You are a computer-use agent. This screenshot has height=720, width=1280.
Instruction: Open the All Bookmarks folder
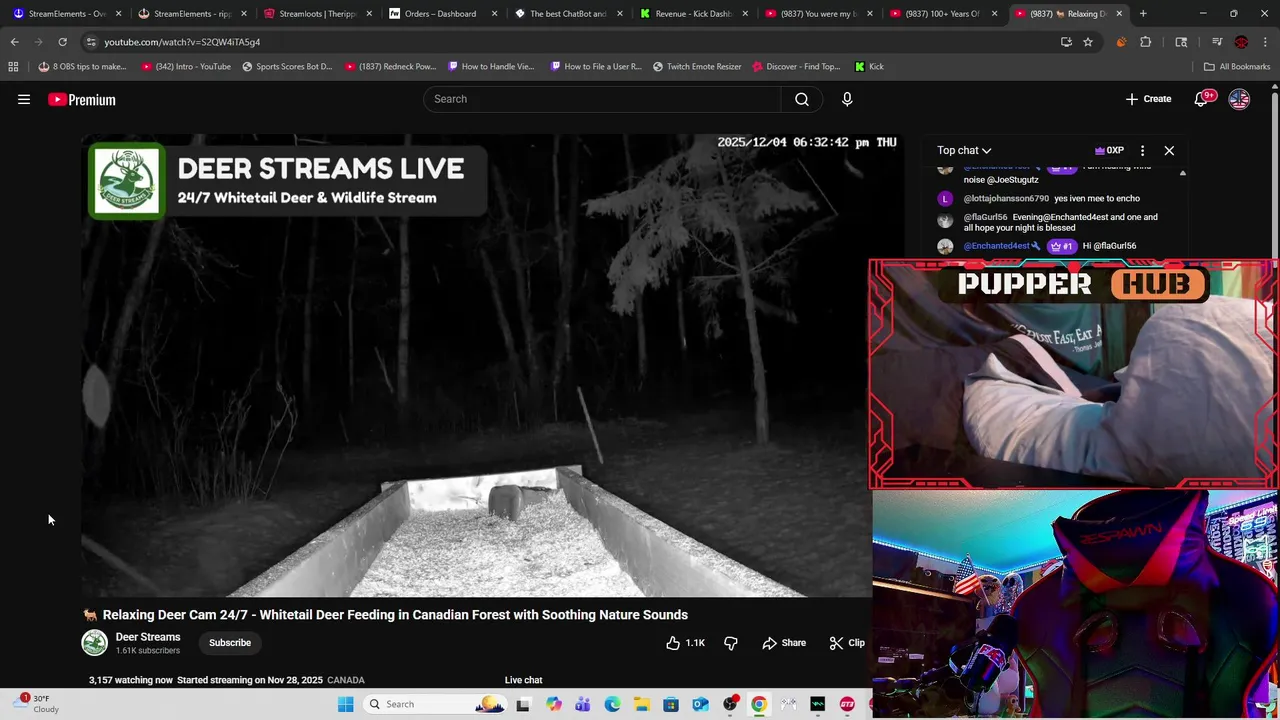click(x=1237, y=67)
